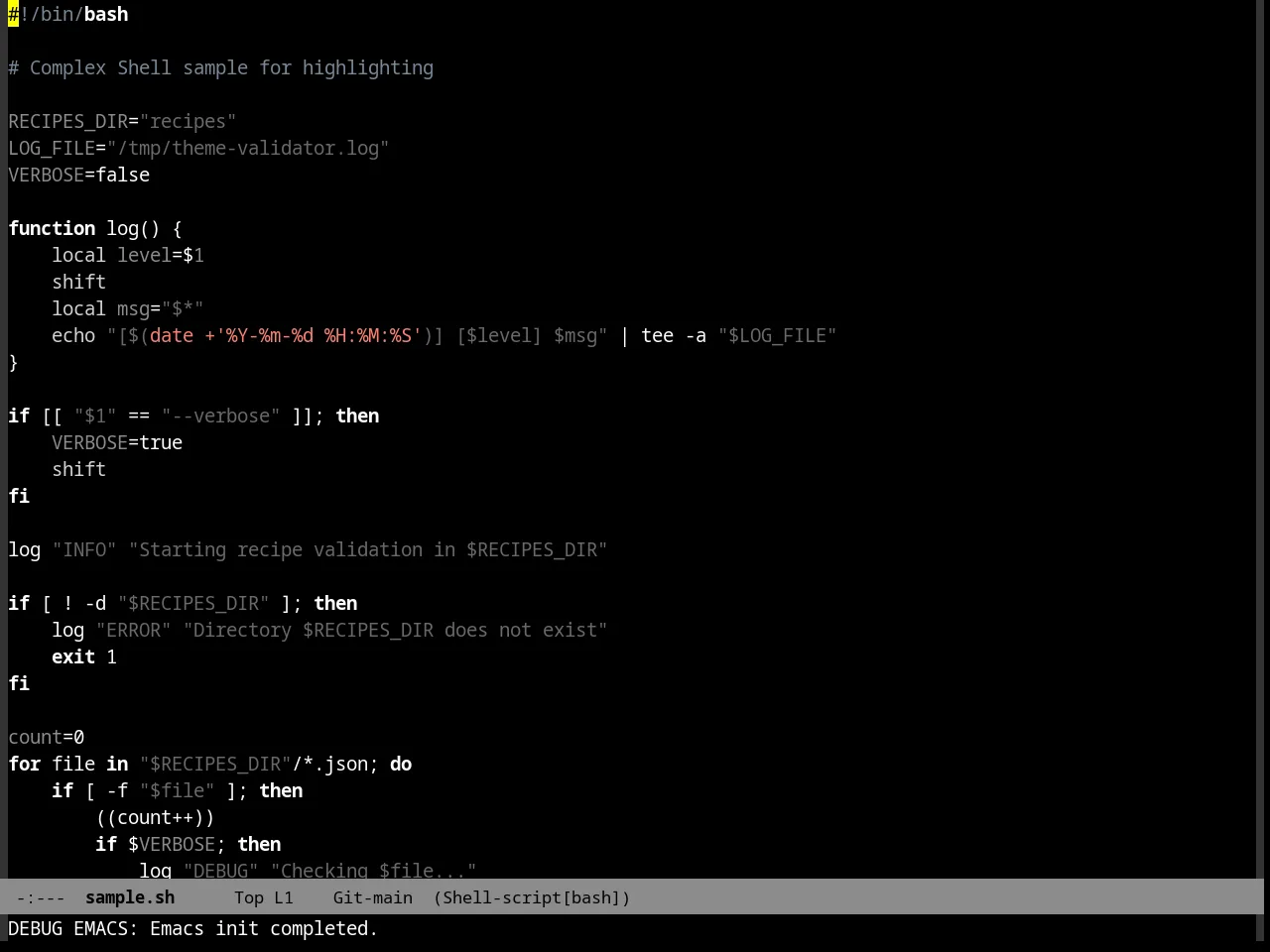1270x952 pixels.
Task: Click the 'if [ -f "$file" ]; then' line
Action: point(178,790)
